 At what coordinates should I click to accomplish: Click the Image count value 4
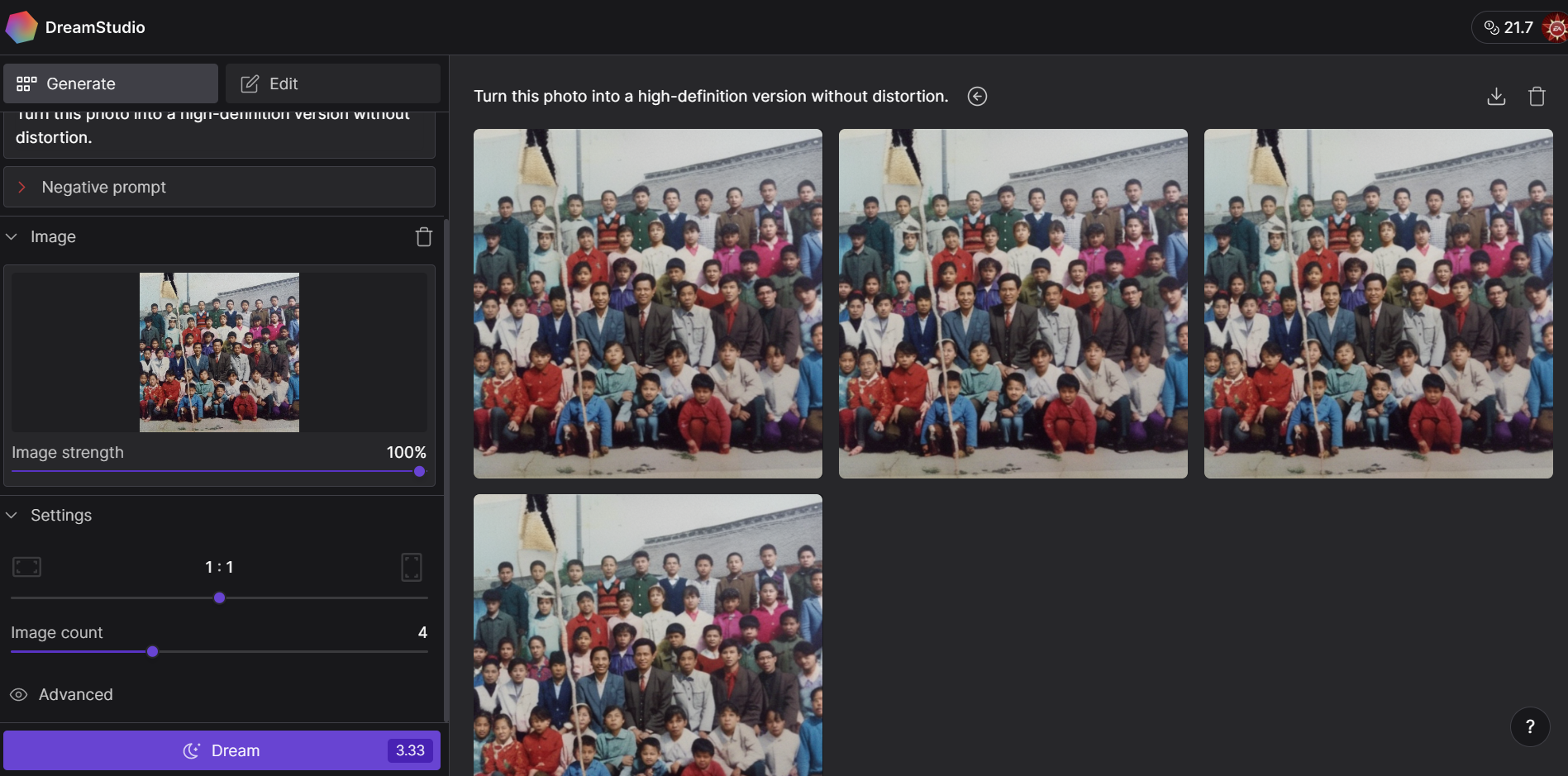[x=422, y=632]
